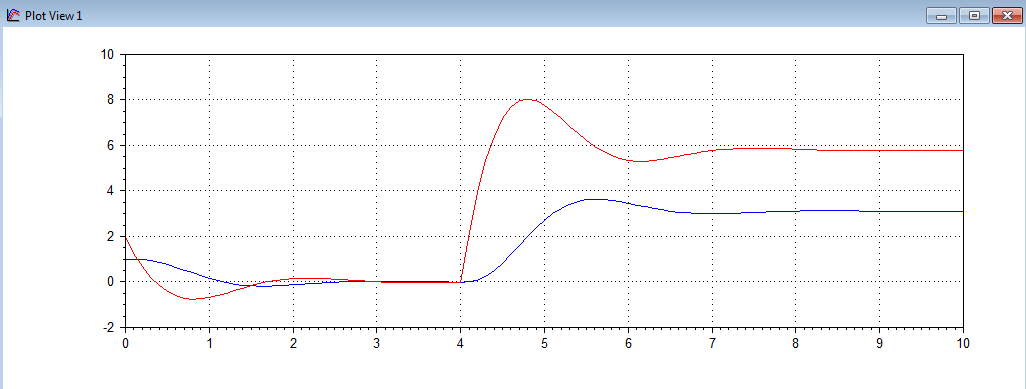The width and height of the screenshot is (1026, 389).
Task: Click x-axis label 7
Action: coord(712,343)
